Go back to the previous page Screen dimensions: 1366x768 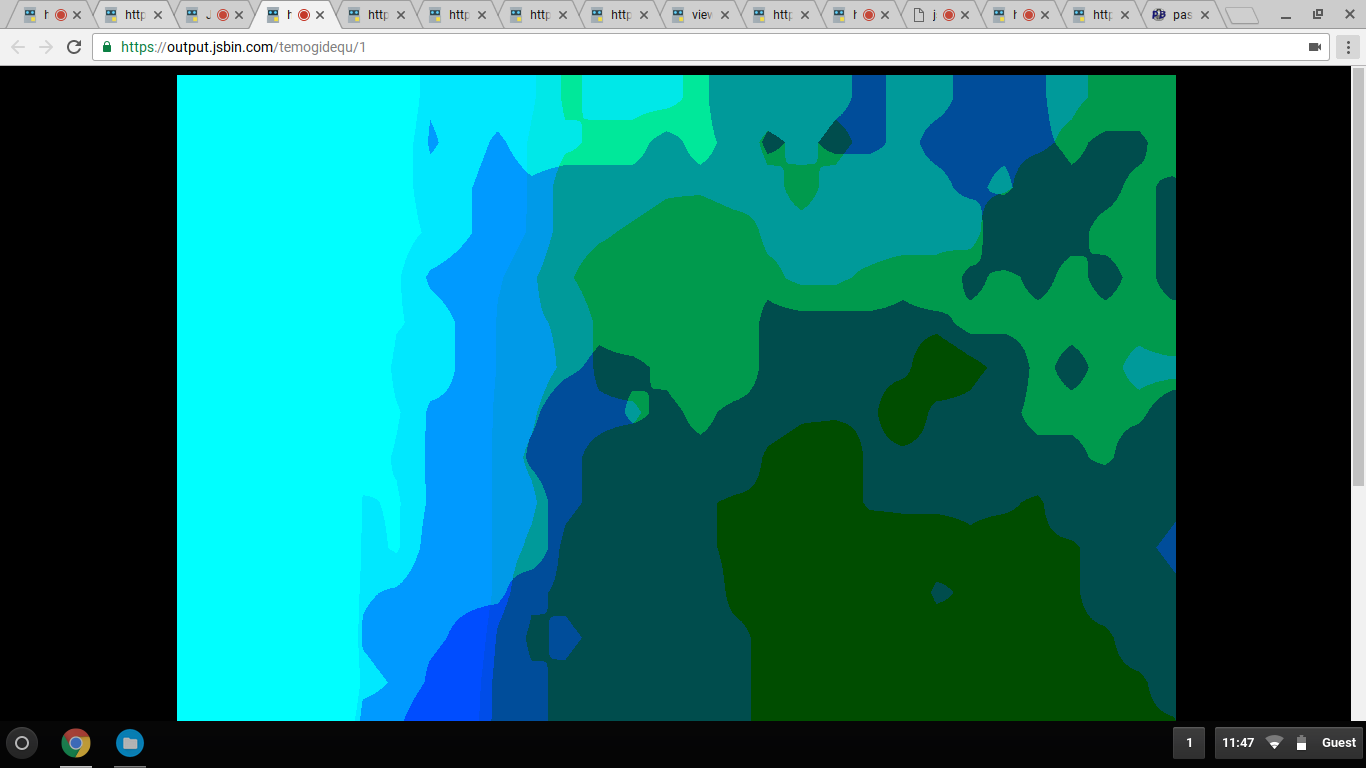pyautogui.click(x=18, y=47)
